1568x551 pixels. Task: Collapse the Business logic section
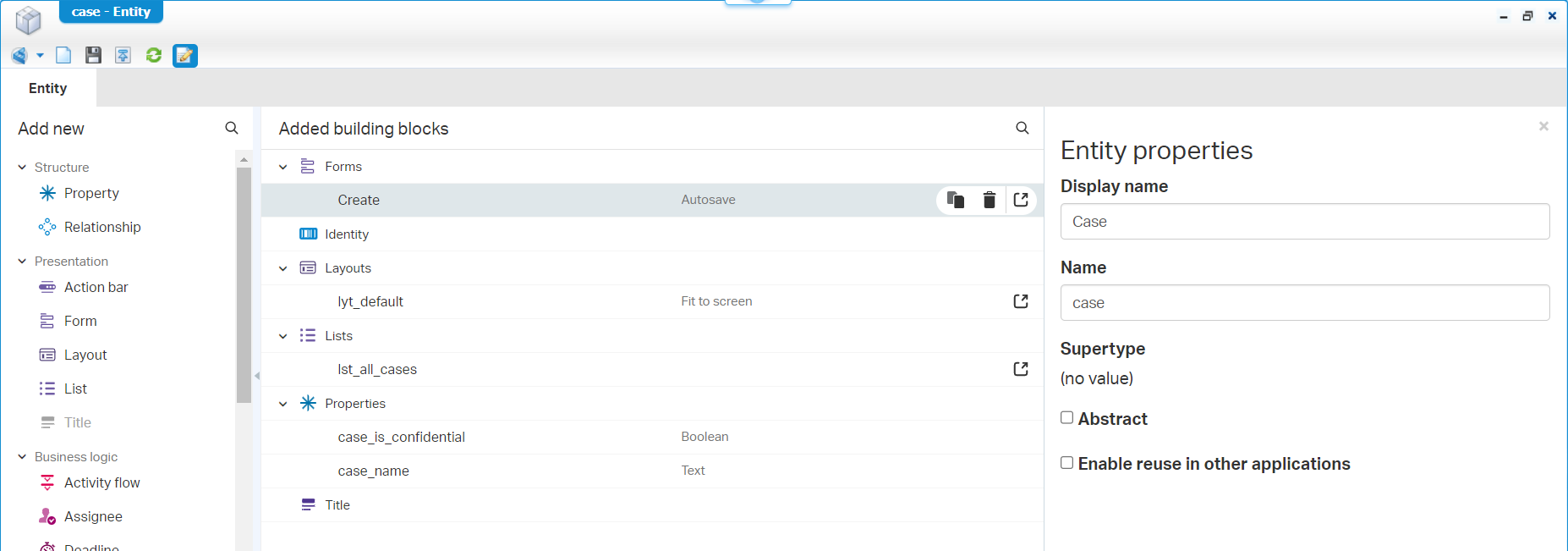22,456
